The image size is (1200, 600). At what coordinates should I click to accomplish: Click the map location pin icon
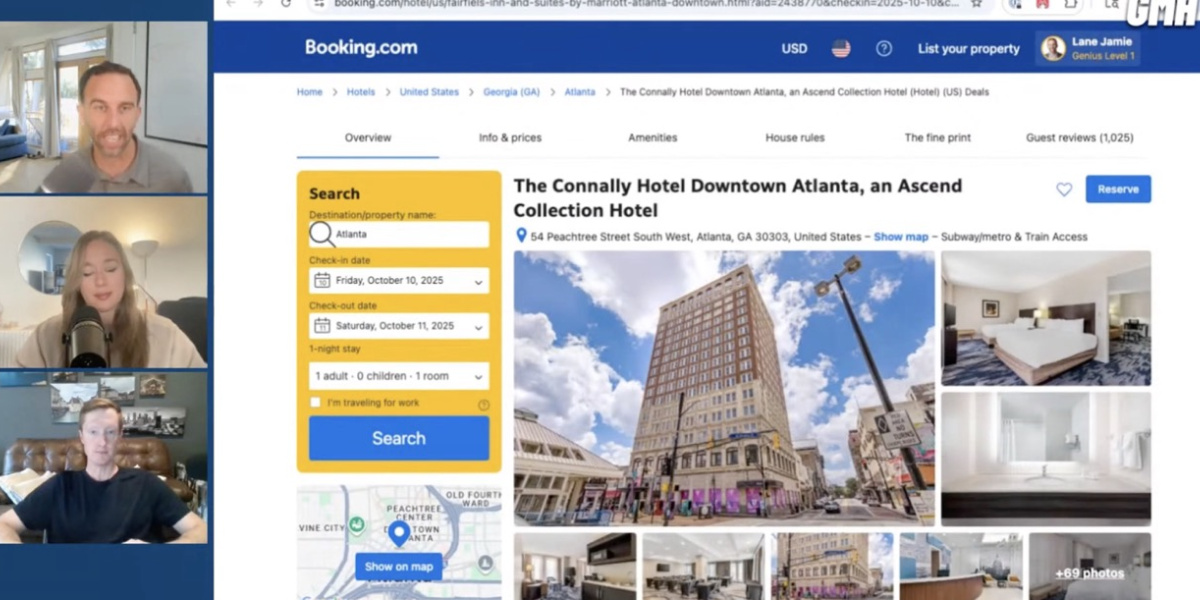399,534
